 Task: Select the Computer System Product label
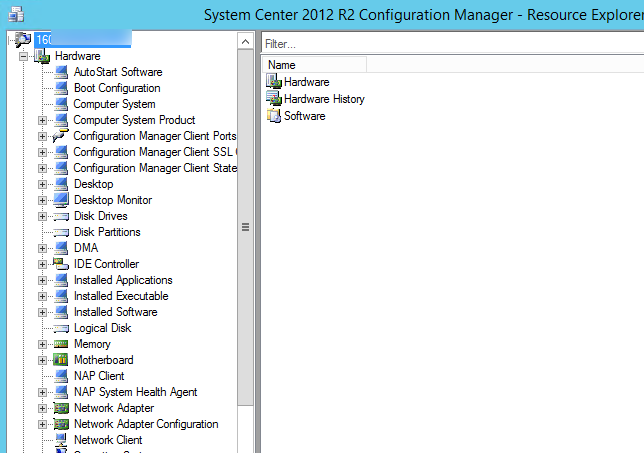(x=134, y=120)
